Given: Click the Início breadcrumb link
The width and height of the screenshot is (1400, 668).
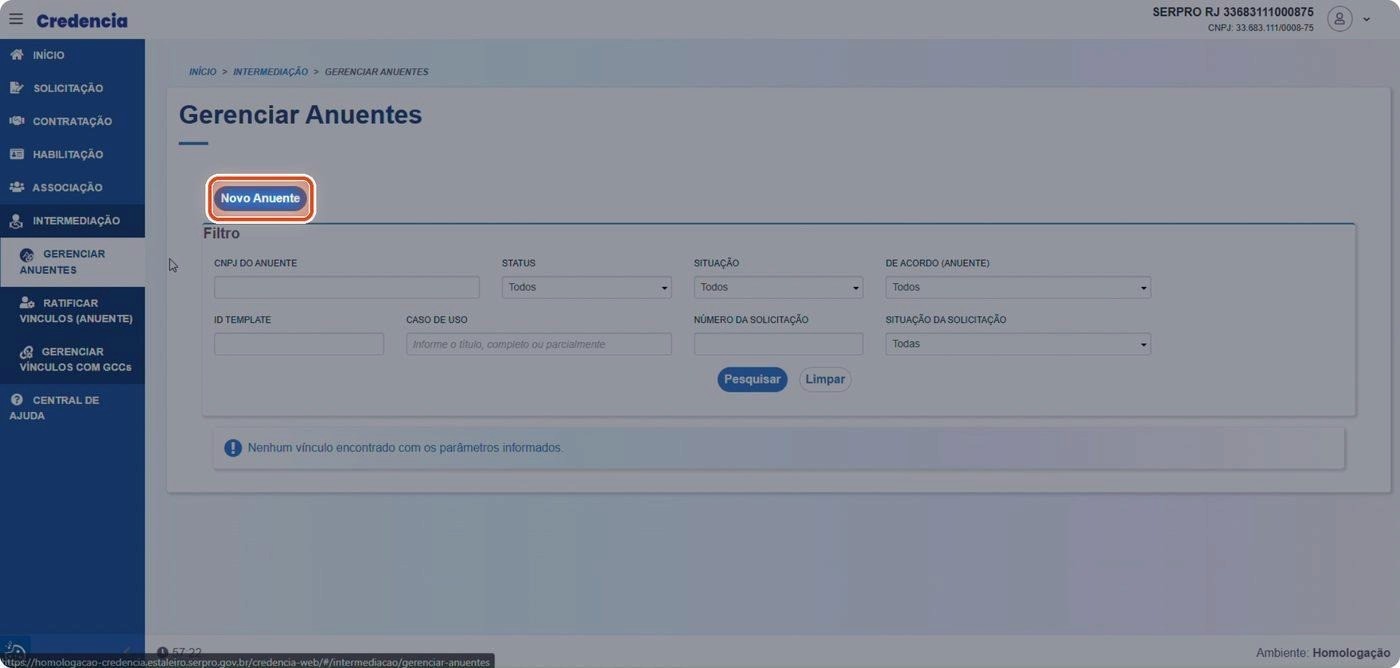Looking at the screenshot, I should coord(202,72).
